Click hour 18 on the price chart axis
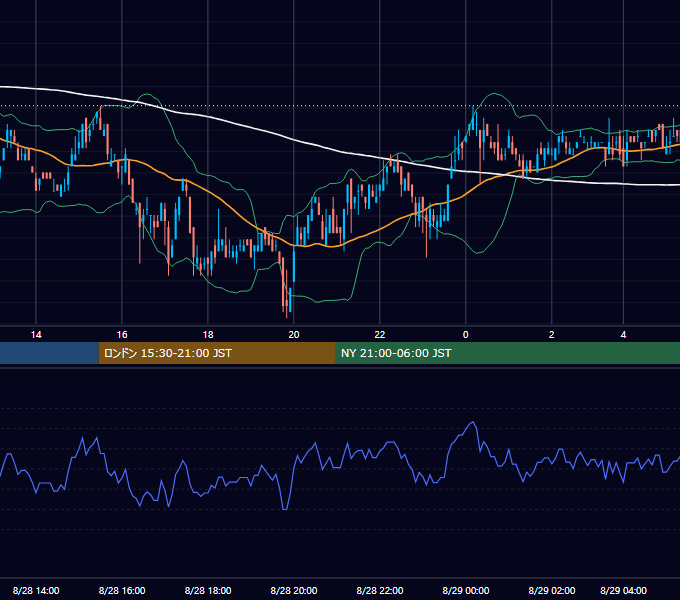The image size is (680, 600). point(208,334)
